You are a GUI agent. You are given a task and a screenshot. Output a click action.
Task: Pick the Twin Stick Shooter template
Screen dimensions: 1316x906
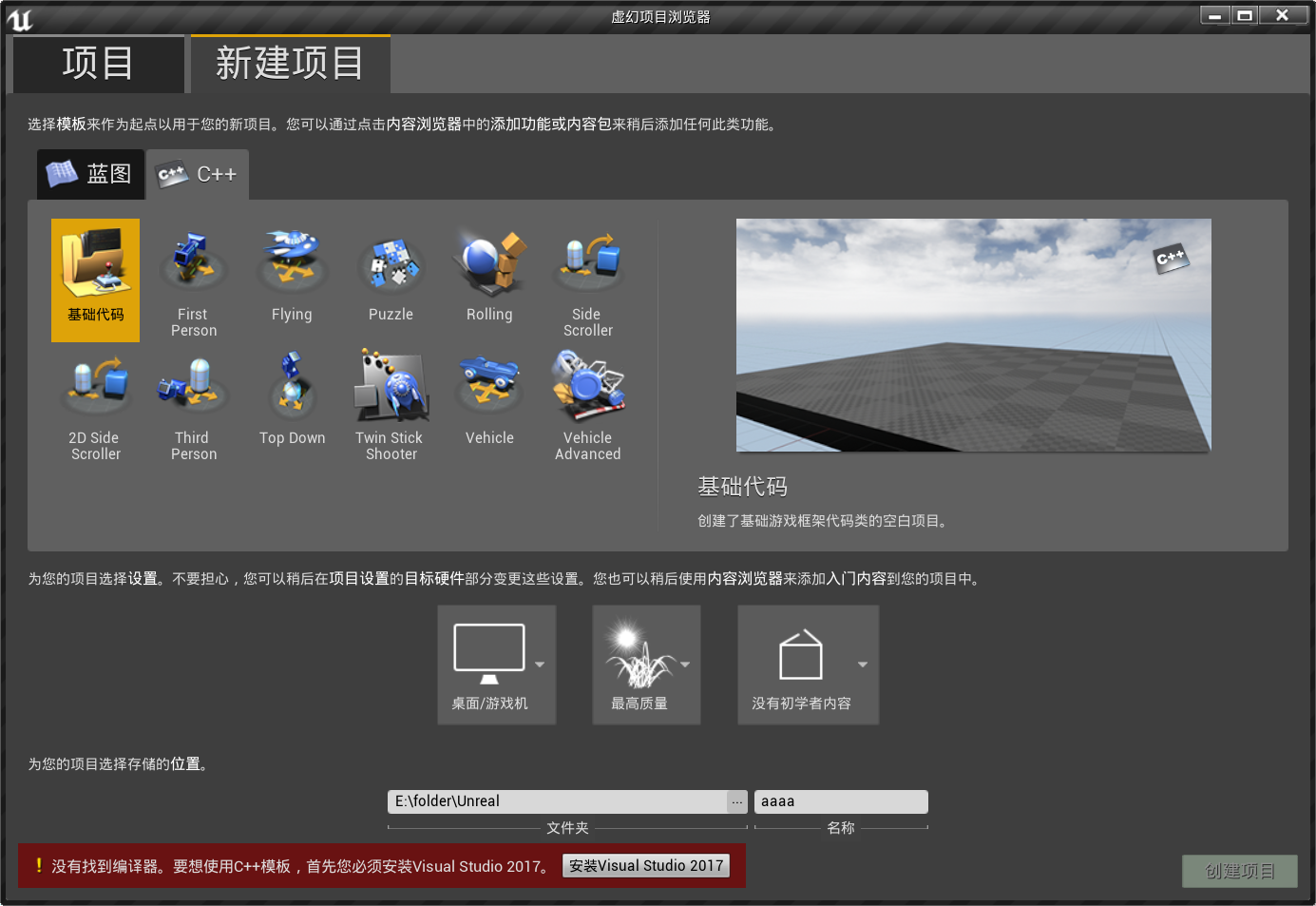(391, 404)
